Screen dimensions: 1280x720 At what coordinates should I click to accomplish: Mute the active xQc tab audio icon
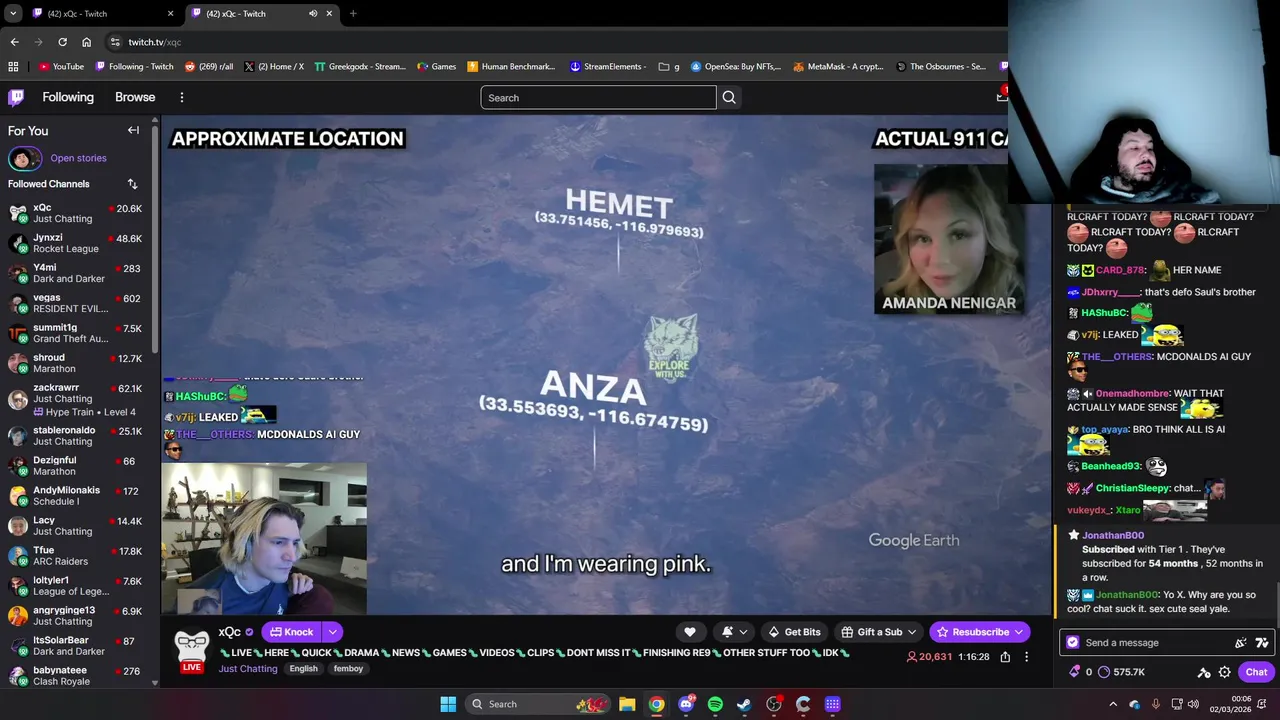[313, 14]
